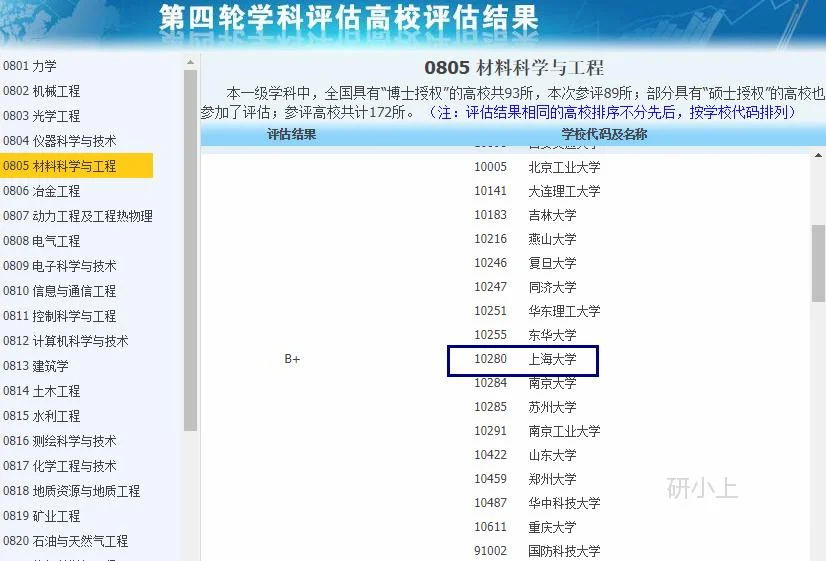Go to 0815 水利工程
Screen dimensions: 826x561
tap(42, 416)
